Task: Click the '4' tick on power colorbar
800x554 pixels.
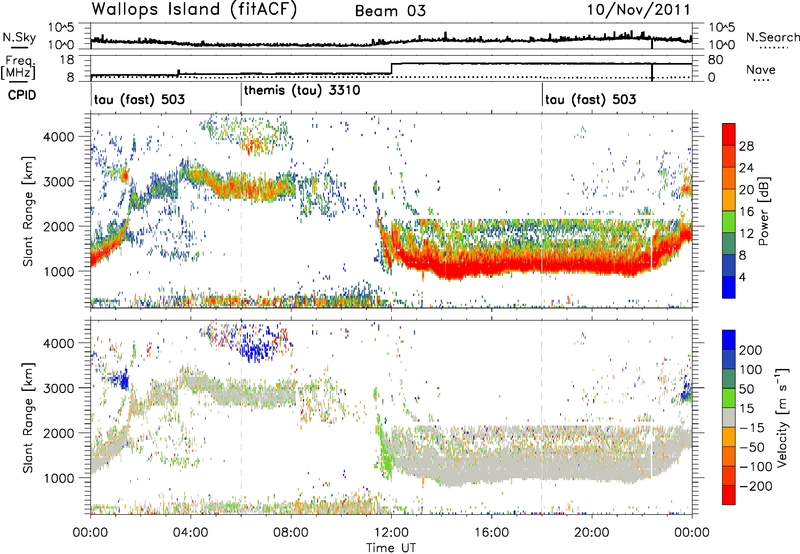Action: [742, 277]
